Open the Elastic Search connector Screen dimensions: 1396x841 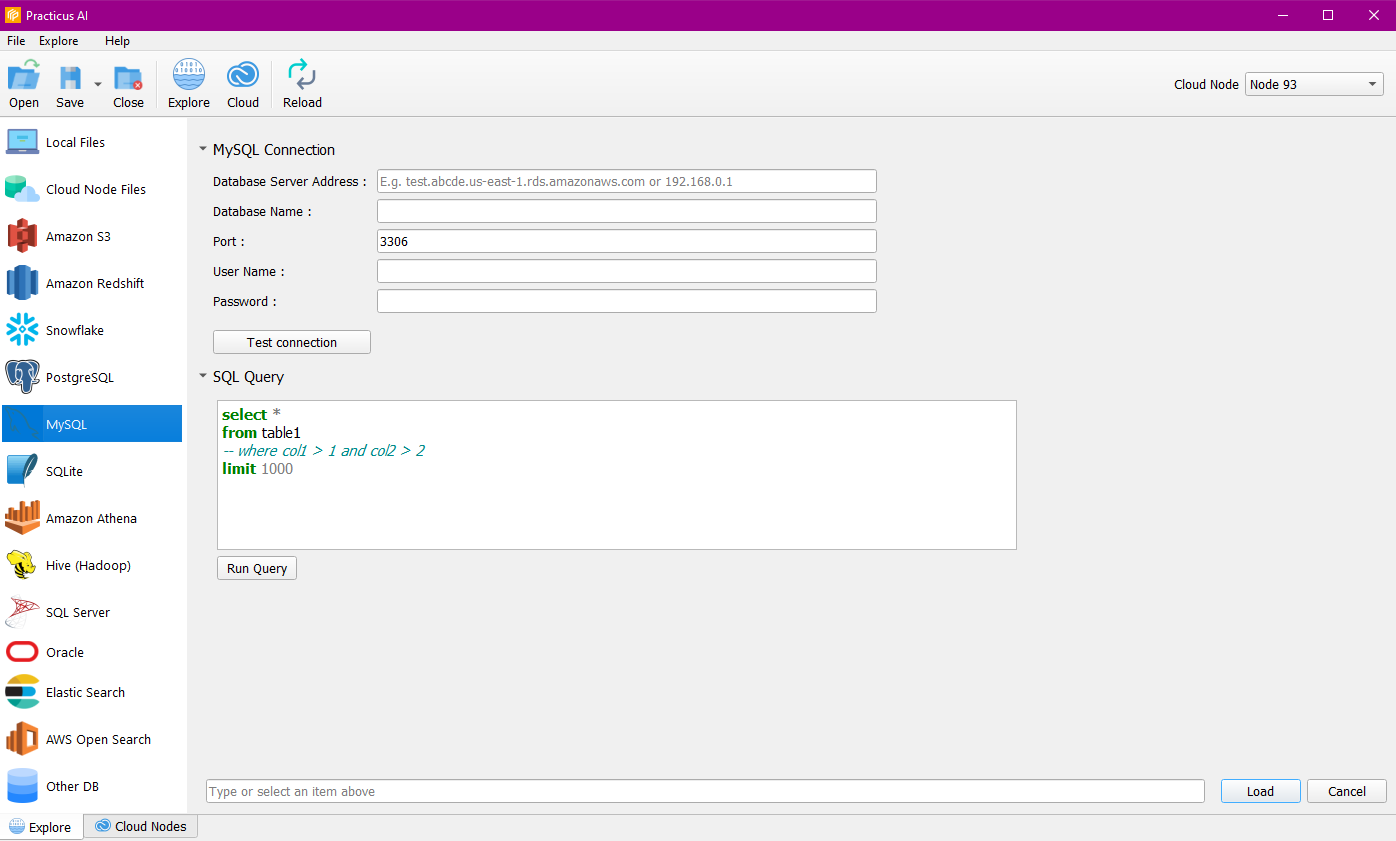pyautogui.click(x=85, y=692)
